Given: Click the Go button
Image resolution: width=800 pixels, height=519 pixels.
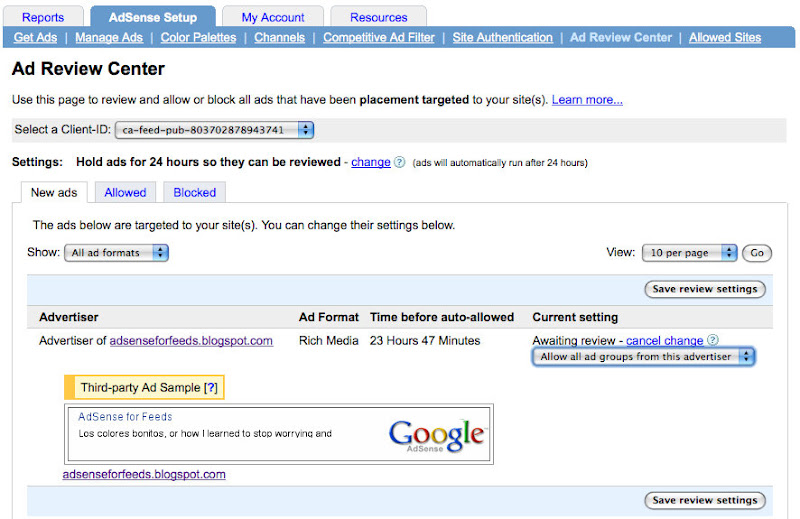Looking at the screenshot, I should 757,253.
